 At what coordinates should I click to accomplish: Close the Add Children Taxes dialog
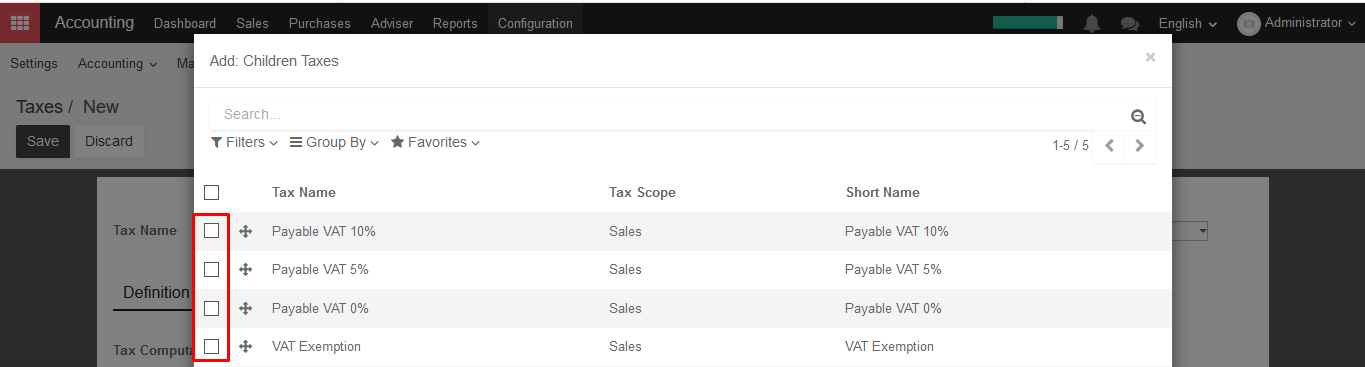[x=1150, y=57]
